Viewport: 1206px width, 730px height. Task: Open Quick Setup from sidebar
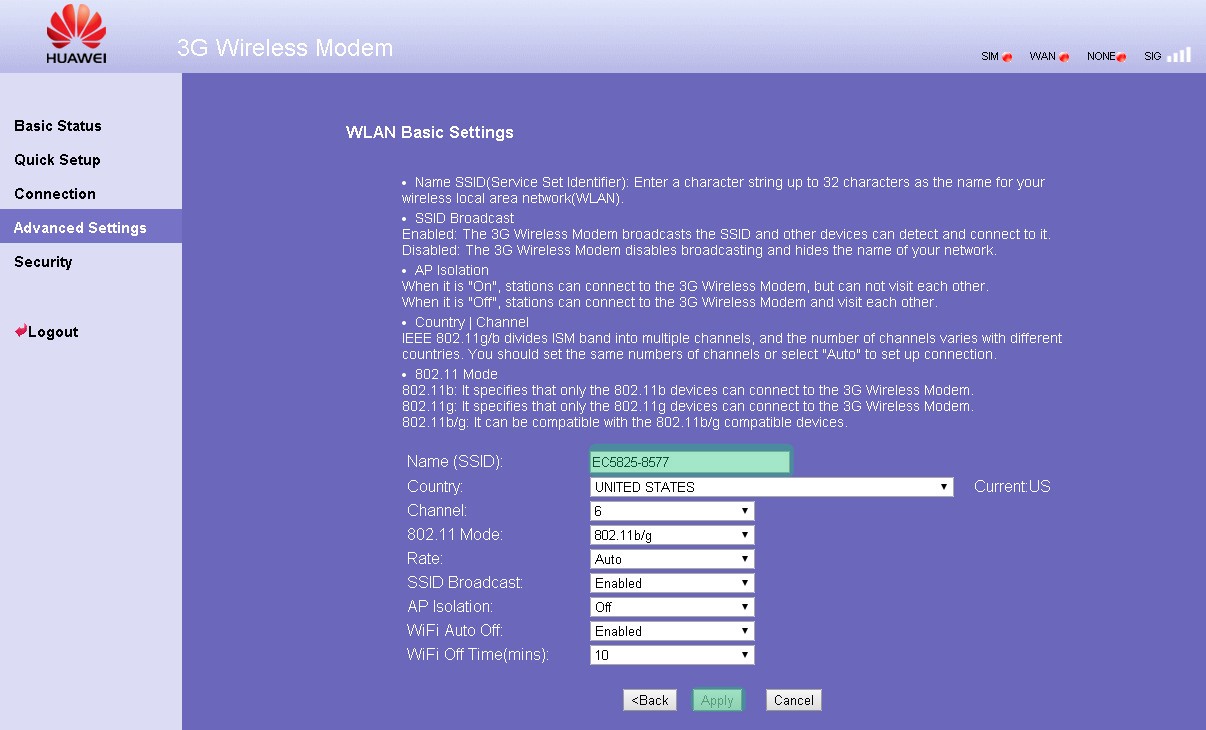pos(57,160)
